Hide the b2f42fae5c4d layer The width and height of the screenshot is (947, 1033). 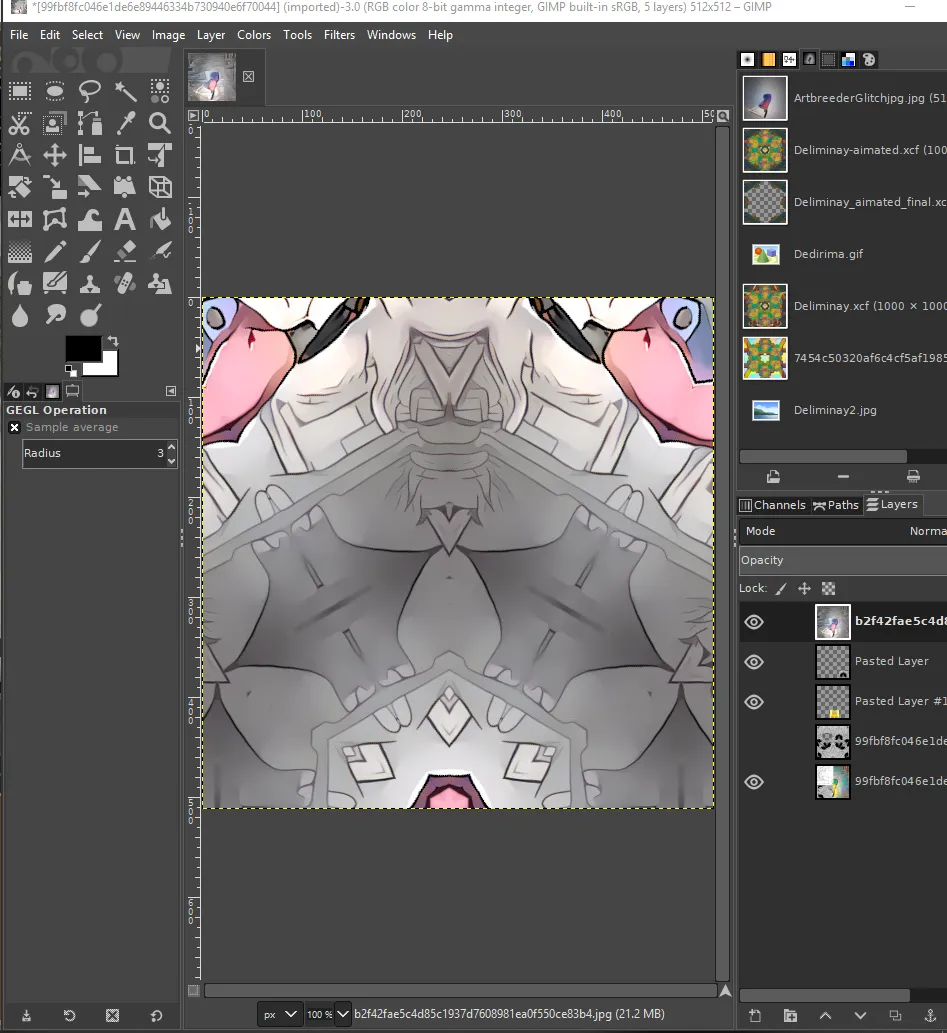tap(754, 622)
